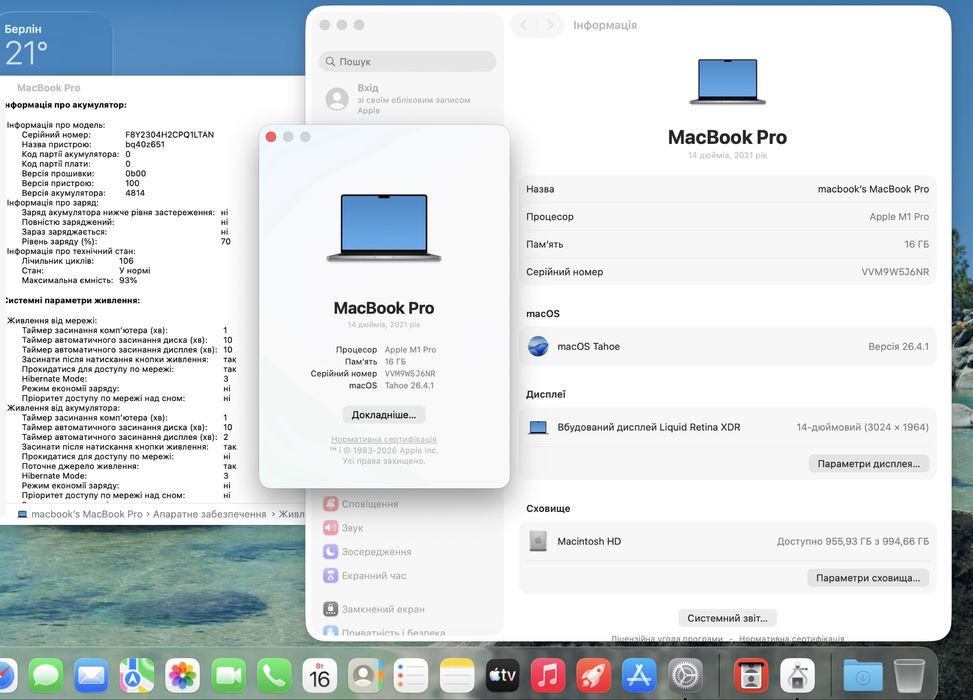Open Параметри дисплея... button
The width and height of the screenshot is (973, 700).
tap(869, 464)
